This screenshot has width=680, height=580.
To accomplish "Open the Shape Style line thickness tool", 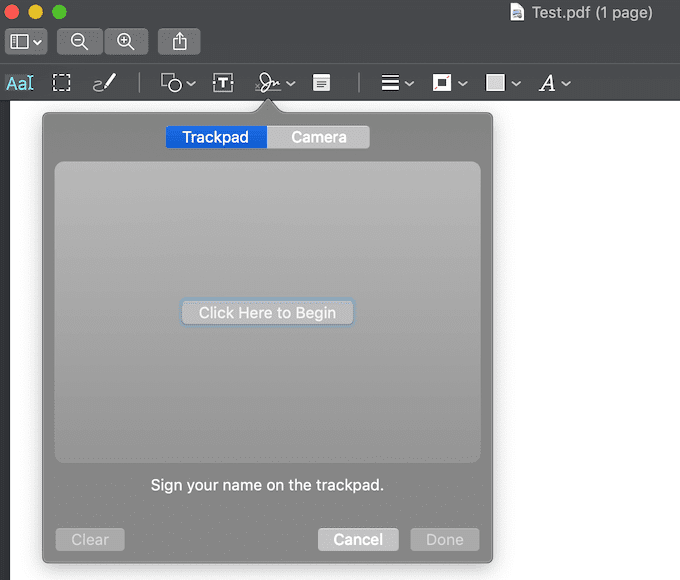I will pyautogui.click(x=390, y=82).
